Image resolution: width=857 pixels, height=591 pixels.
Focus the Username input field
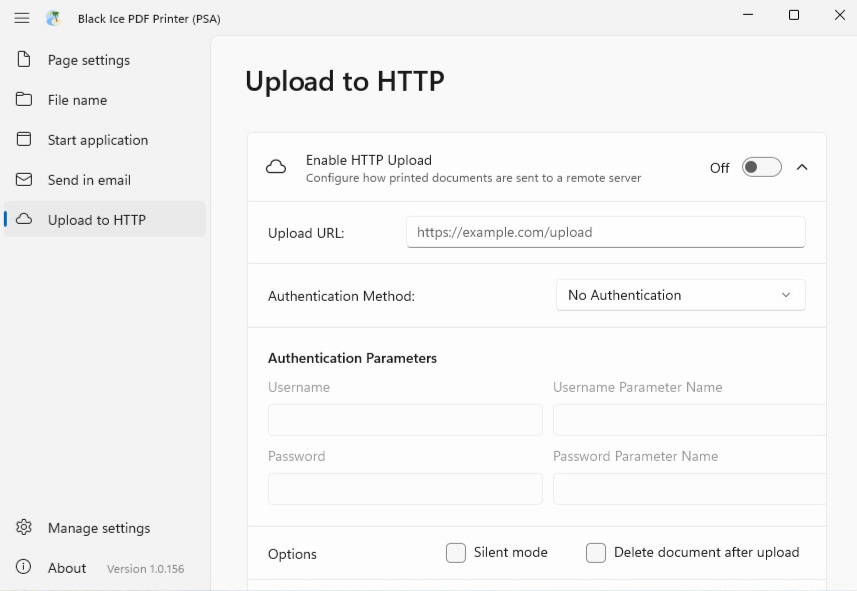pos(405,420)
